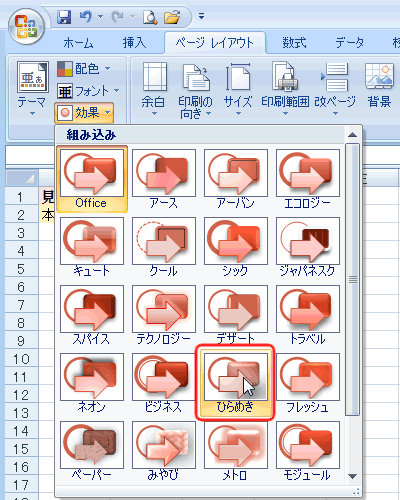This screenshot has width=400, height=500.
Task: Click the 背景 background button
Action: click(x=379, y=86)
